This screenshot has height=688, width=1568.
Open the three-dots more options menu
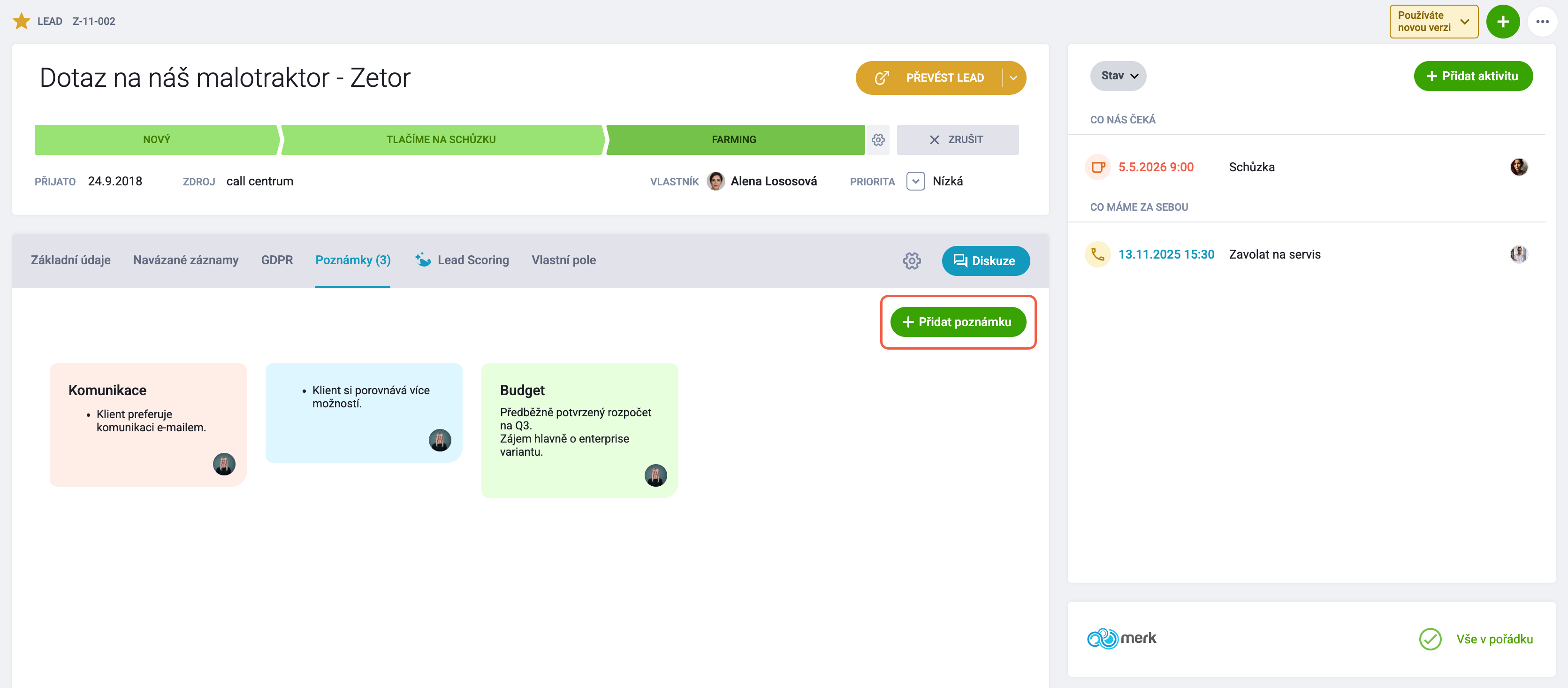[x=1542, y=22]
